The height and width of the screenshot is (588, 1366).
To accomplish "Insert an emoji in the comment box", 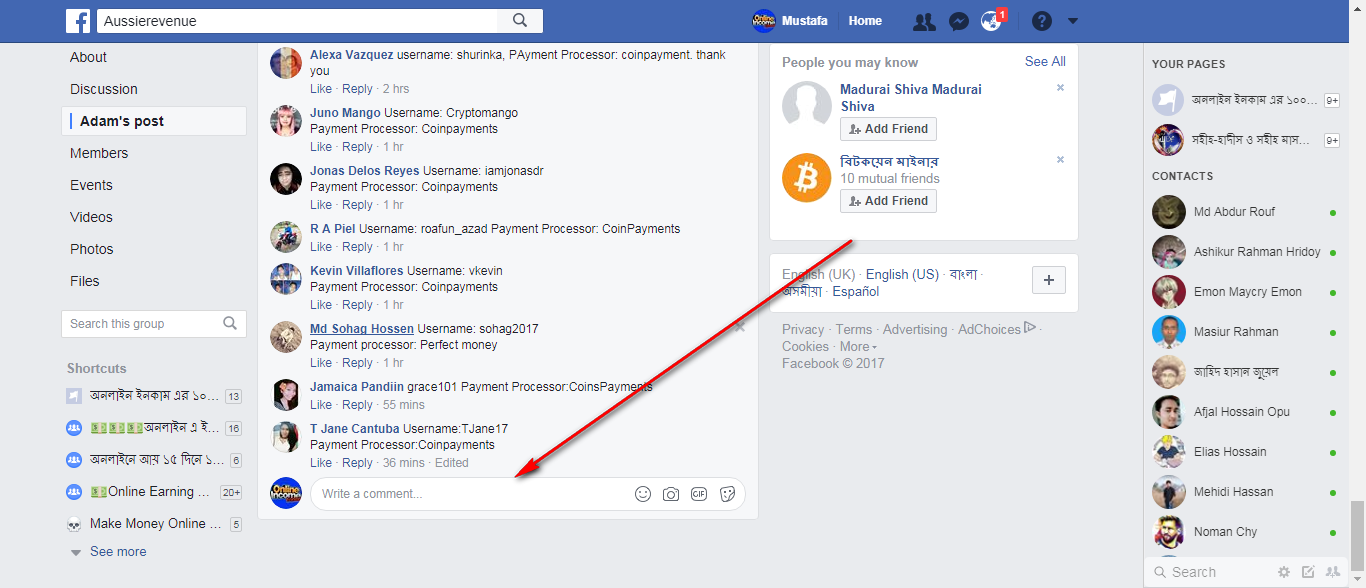I will (643, 494).
